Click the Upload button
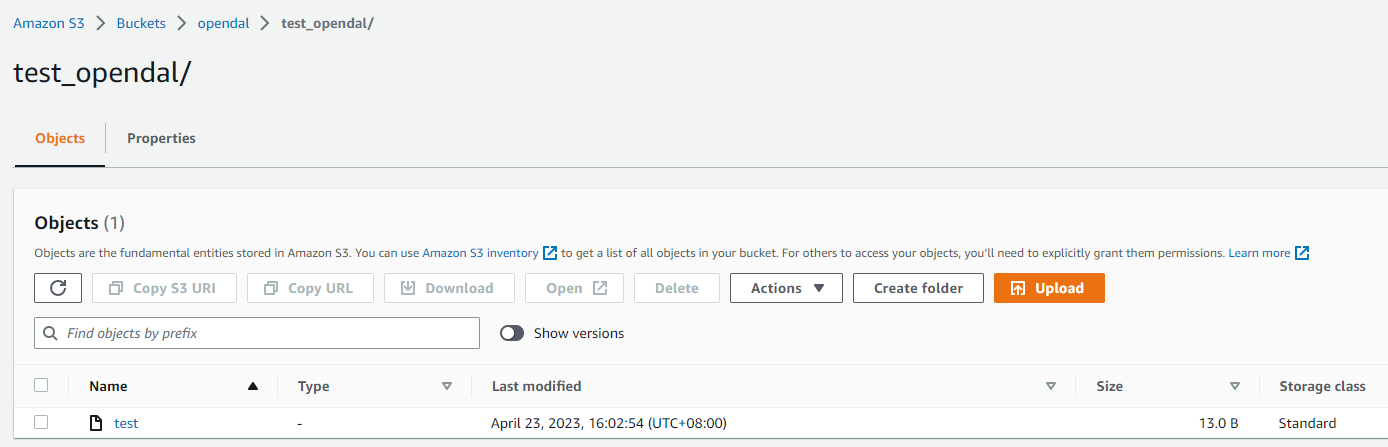The image size is (1388, 447). 1049,288
